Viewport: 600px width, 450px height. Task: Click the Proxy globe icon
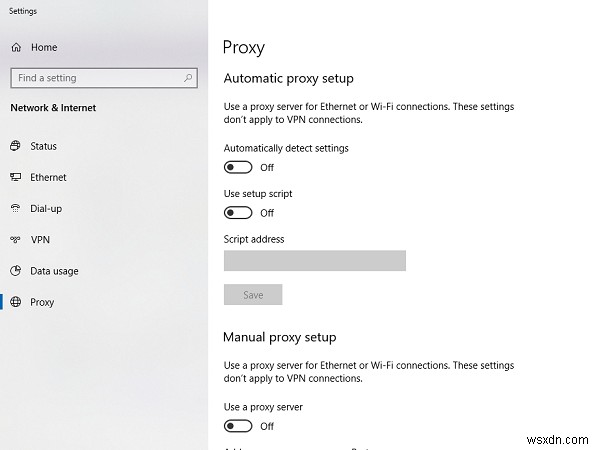16,302
